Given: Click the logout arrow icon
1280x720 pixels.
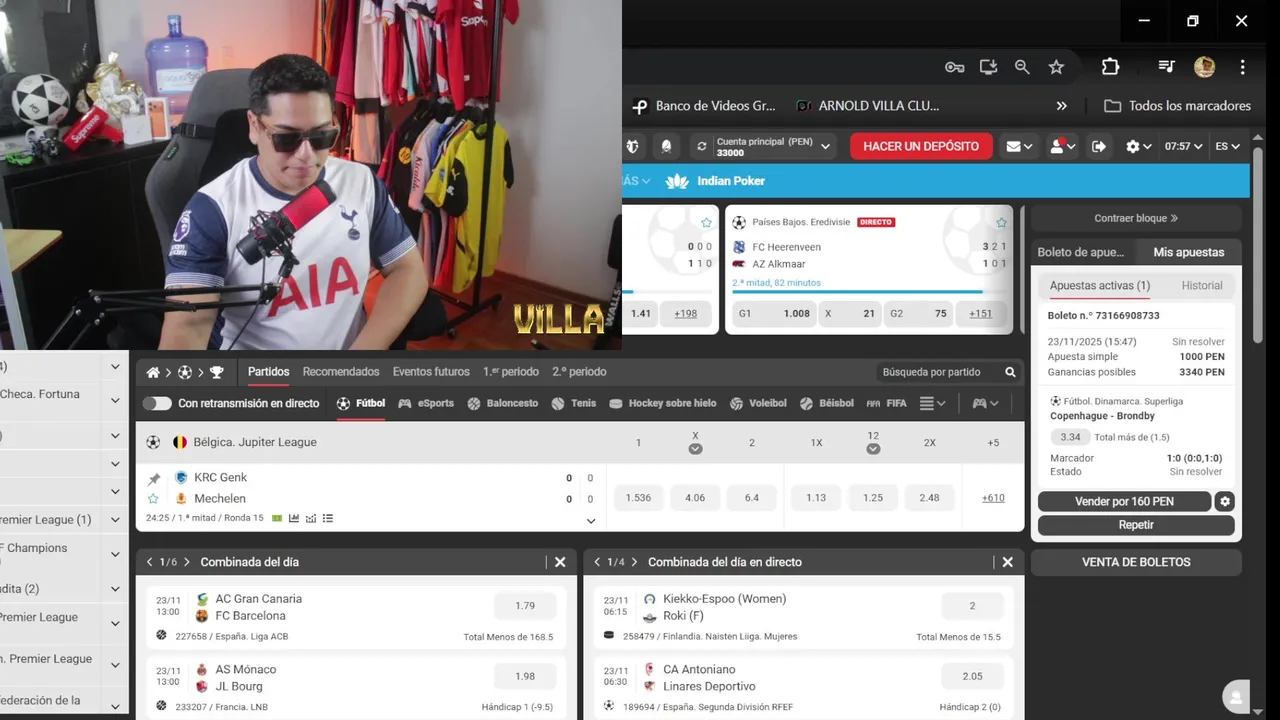Looking at the screenshot, I should [x=1099, y=147].
